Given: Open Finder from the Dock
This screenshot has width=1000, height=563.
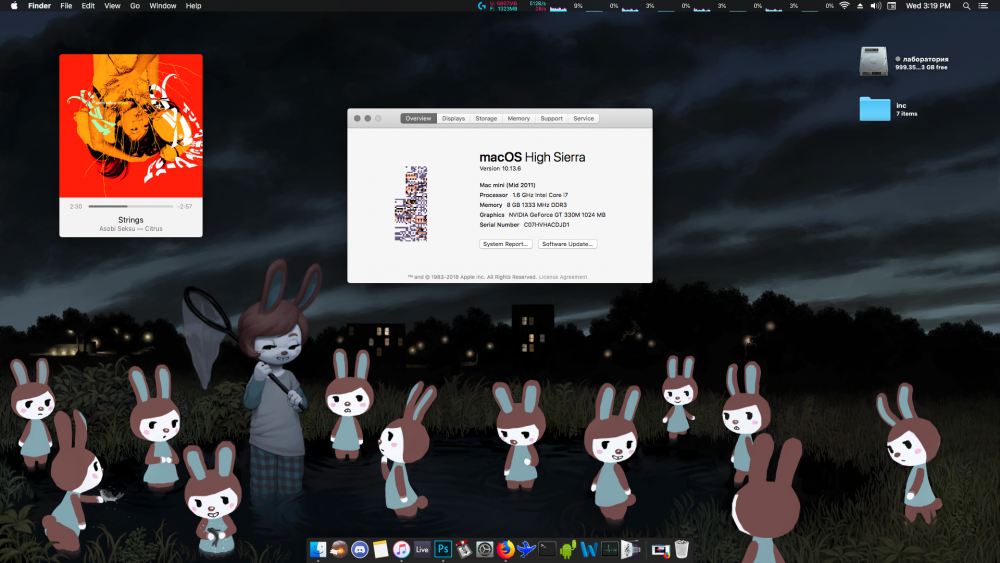Looking at the screenshot, I should coord(318,549).
